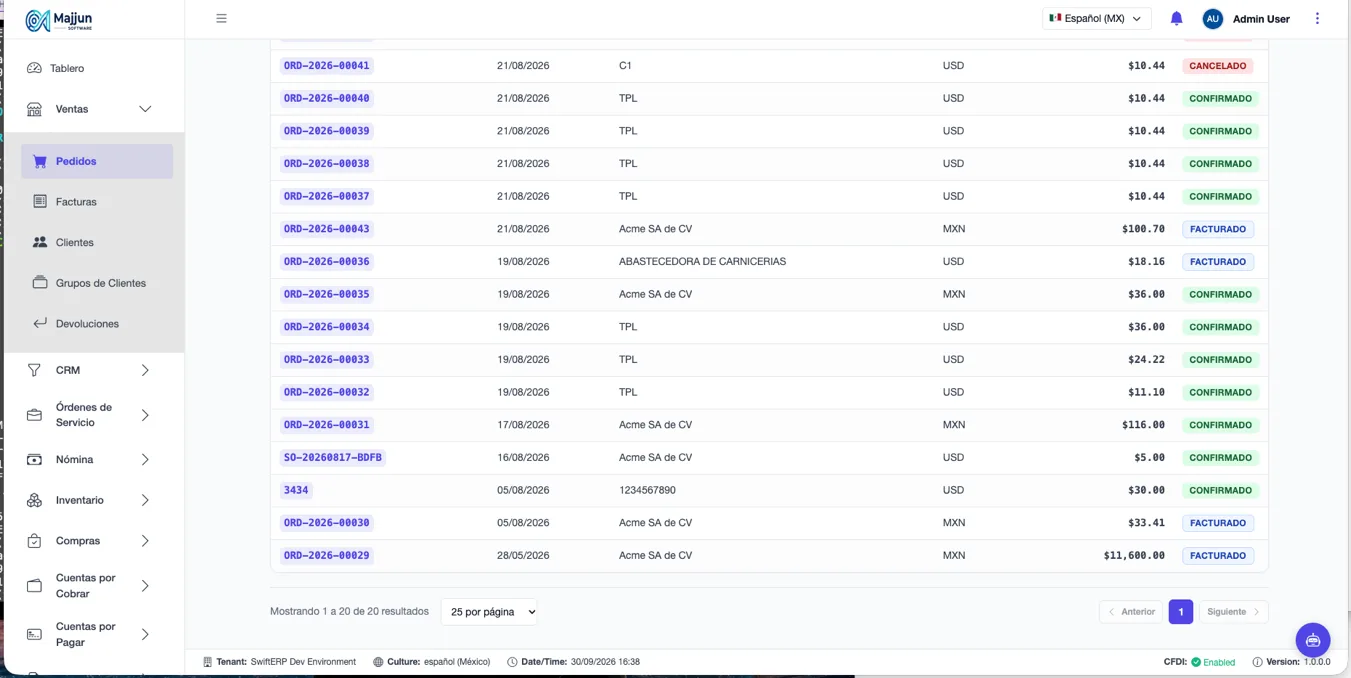Image resolution: width=1351 pixels, height=678 pixels.
Task: Click the Cuentas por Cobrar wallet icon
Action: 34,586
